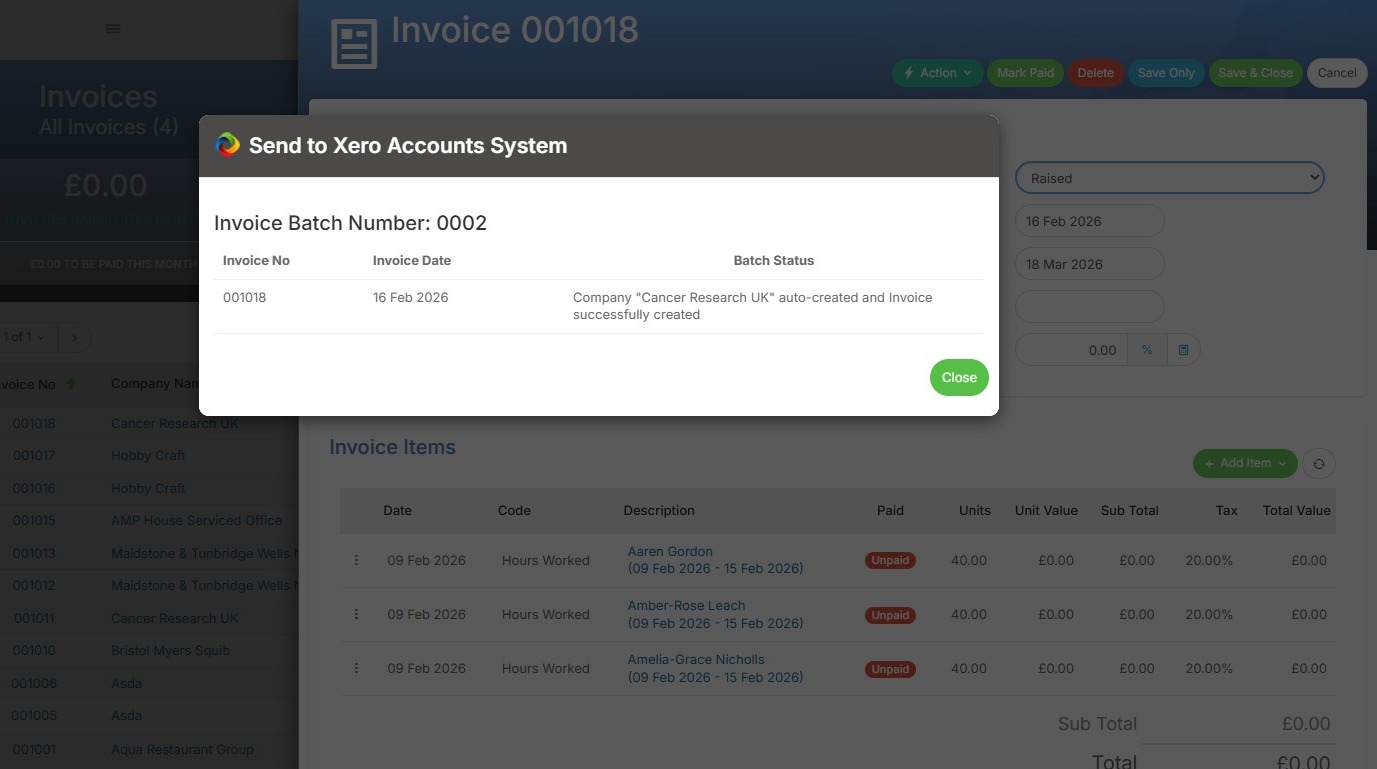1377x769 pixels.
Task: Click Aqua Restaurant Group company name
Action: 182,750
